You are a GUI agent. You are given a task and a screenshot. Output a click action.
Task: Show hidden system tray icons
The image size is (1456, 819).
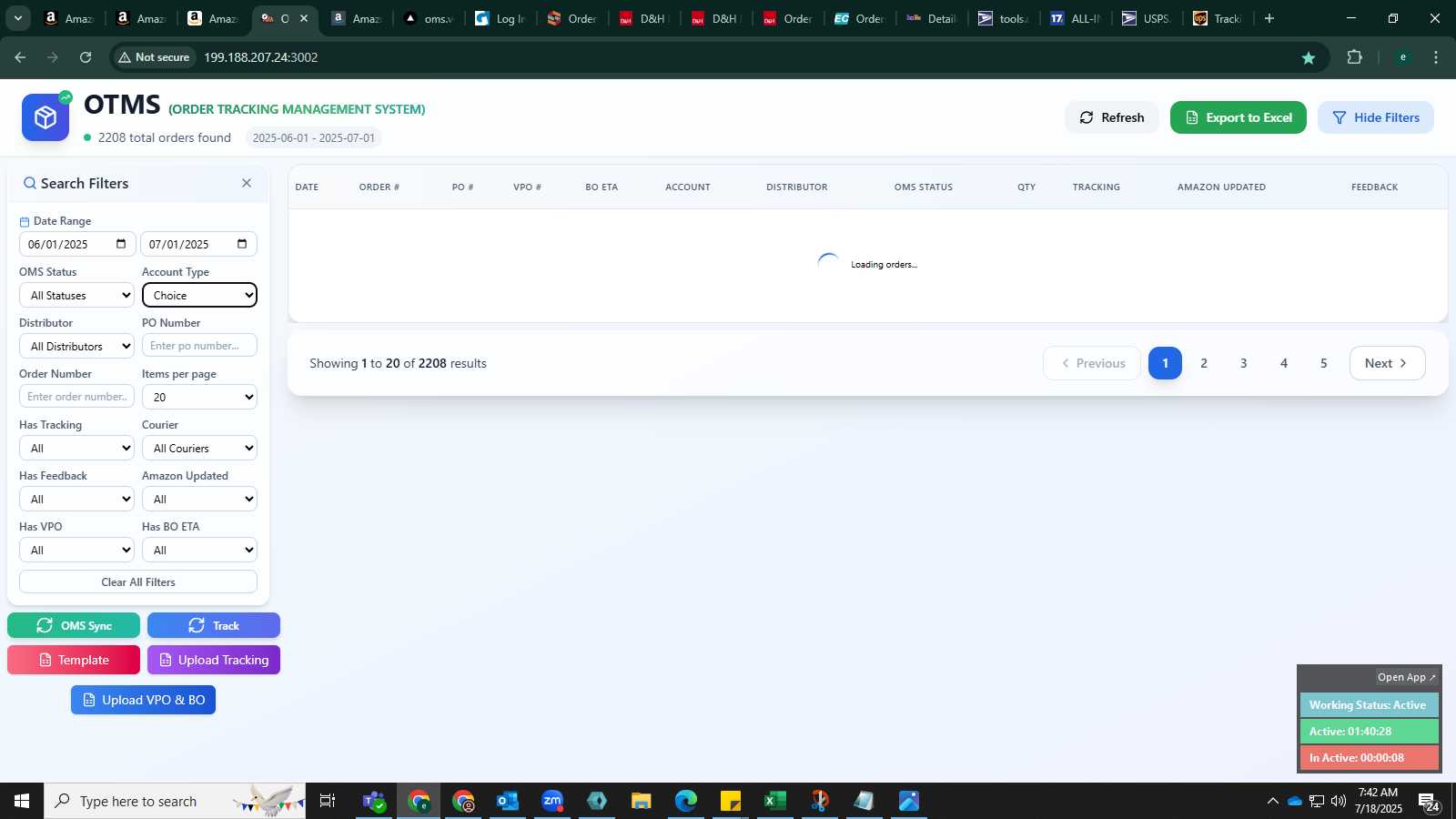pos(1272,801)
